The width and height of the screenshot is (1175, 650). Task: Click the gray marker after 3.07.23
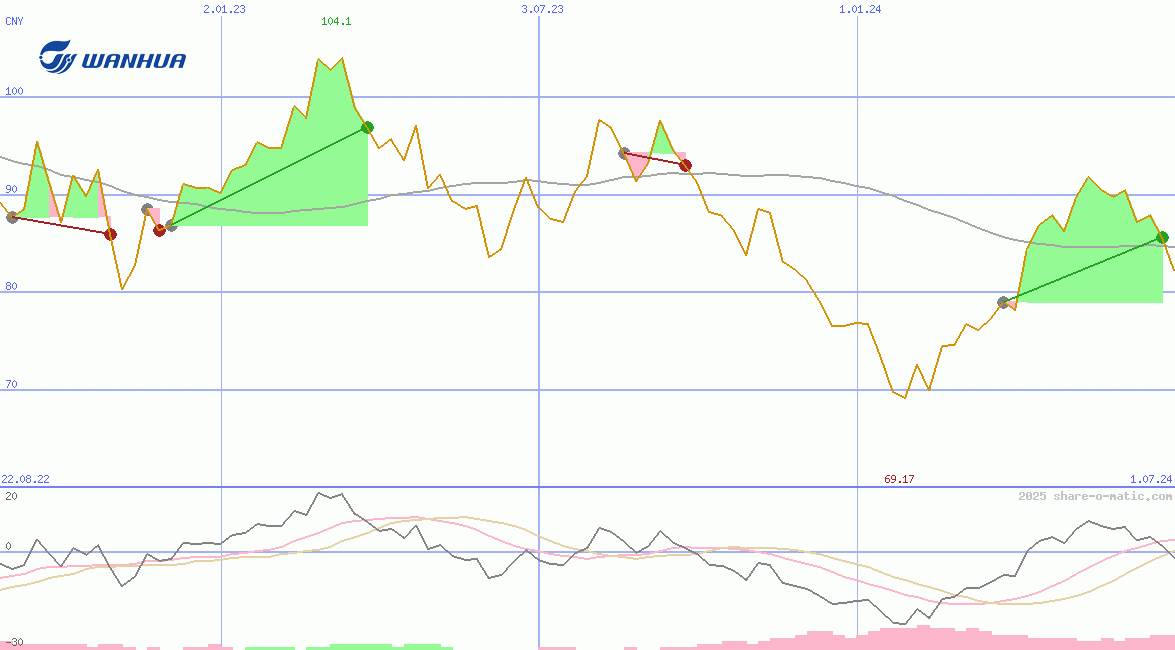pos(624,153)
